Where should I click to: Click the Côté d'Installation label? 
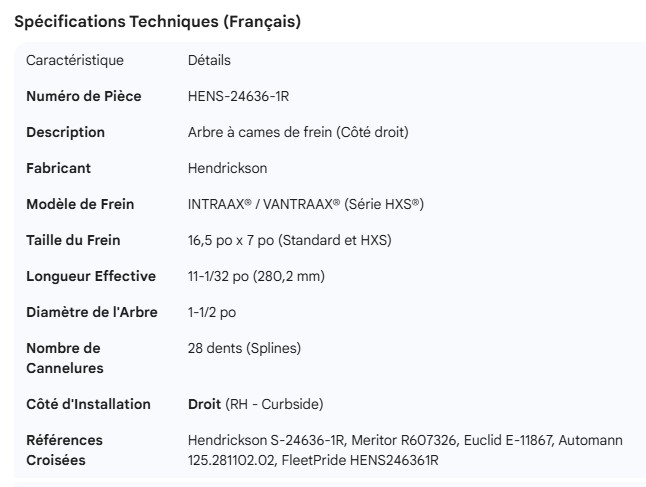point(88,404)
